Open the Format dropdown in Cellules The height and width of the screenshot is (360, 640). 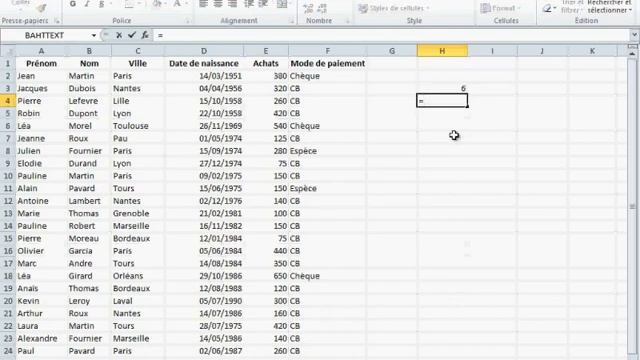click(500, 8)
